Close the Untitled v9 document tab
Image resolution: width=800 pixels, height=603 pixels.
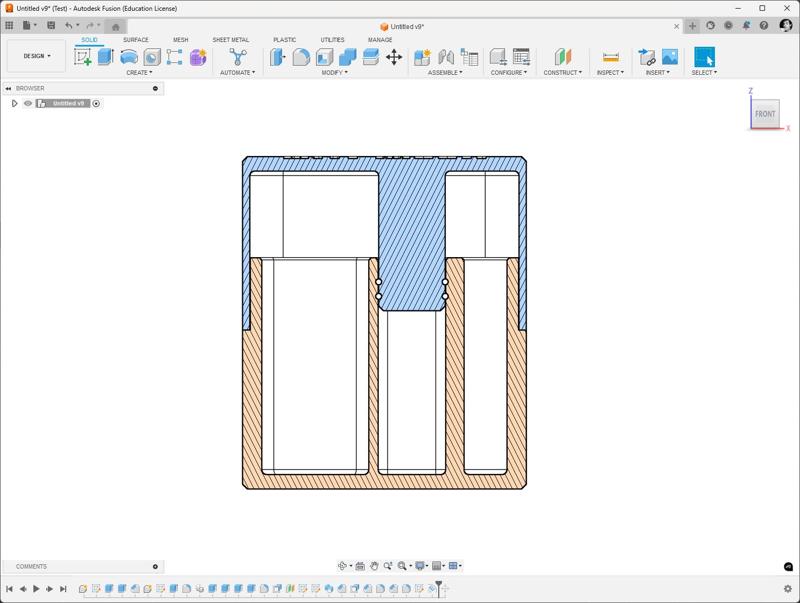[x=677, y=26]
